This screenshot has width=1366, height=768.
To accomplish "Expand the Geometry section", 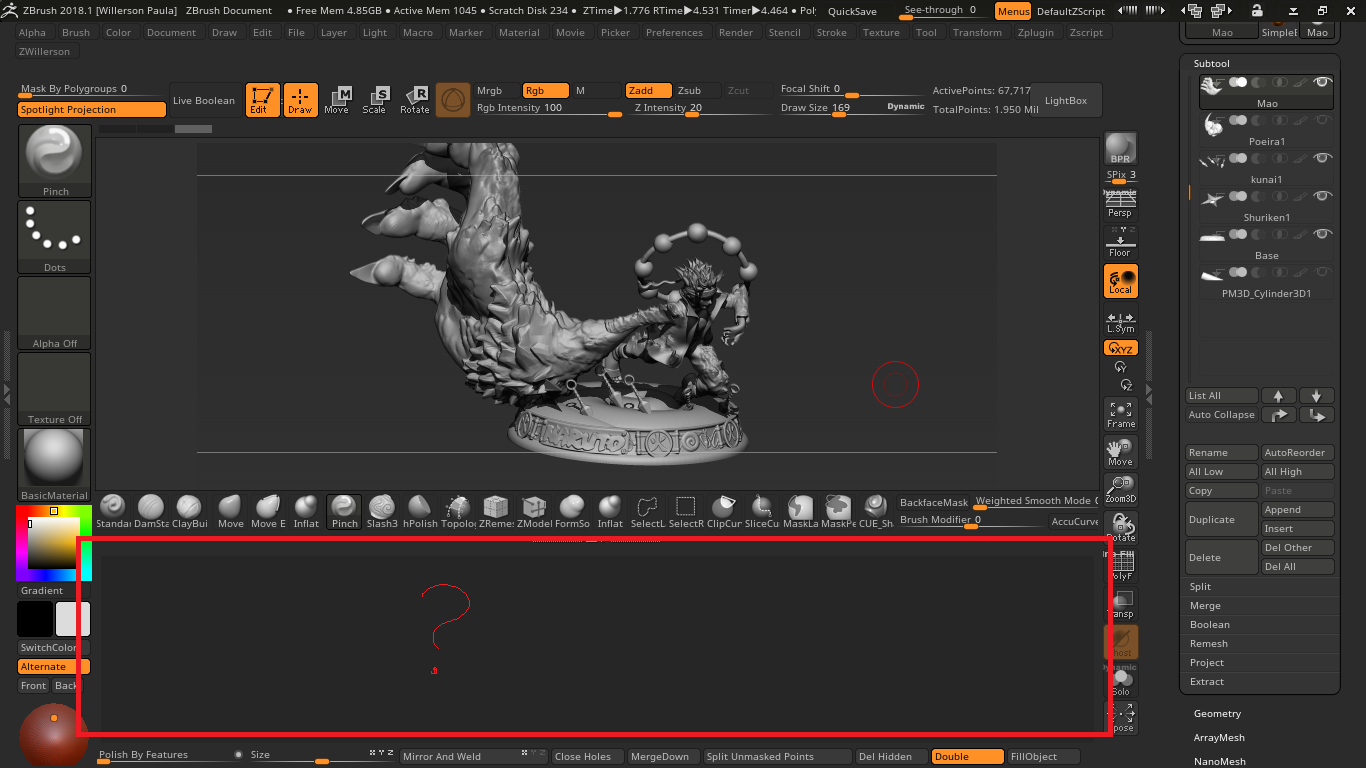I will coord(1217,714).
